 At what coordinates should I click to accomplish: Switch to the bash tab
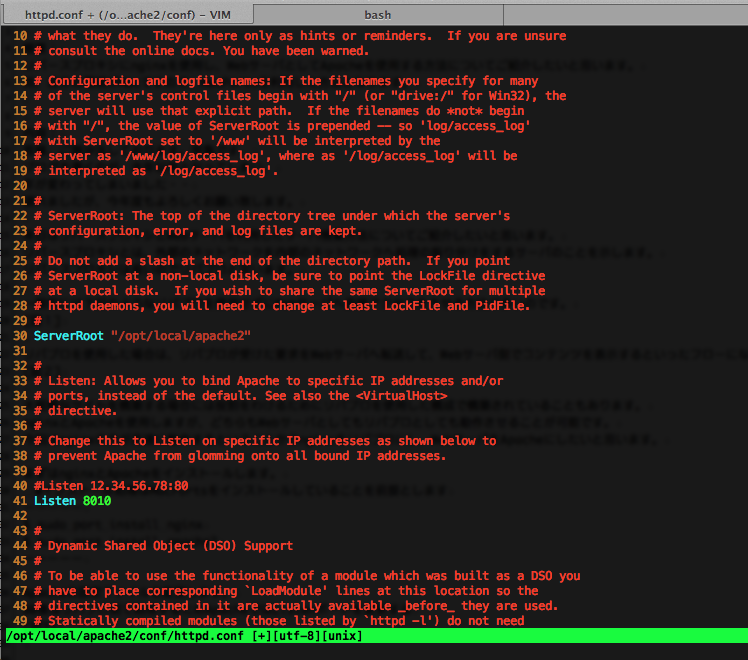click(377, 15)
